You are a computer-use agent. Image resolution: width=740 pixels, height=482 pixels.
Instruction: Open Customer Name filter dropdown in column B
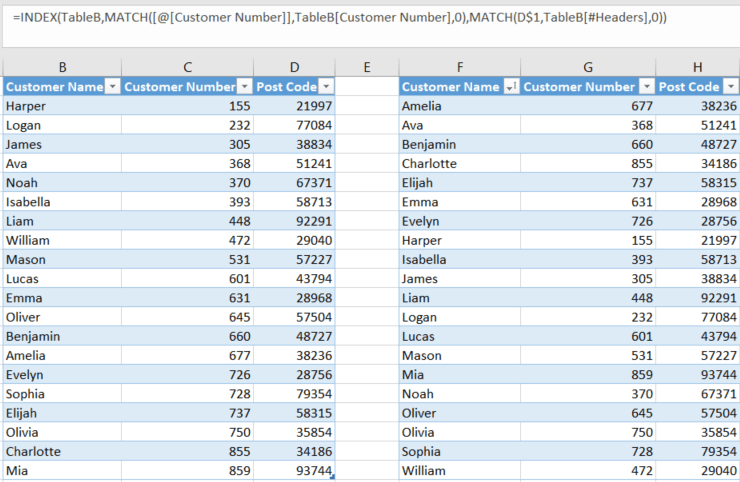(112, 87)
